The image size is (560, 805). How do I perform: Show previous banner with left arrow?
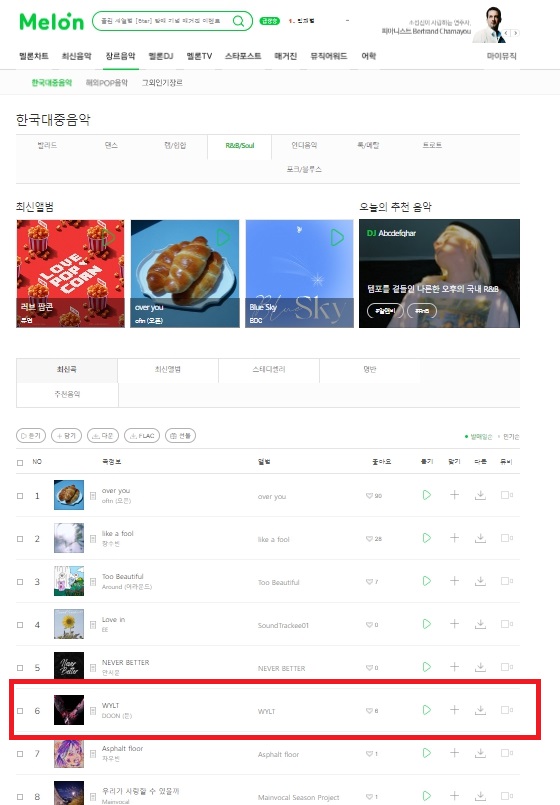pos(506,33)
